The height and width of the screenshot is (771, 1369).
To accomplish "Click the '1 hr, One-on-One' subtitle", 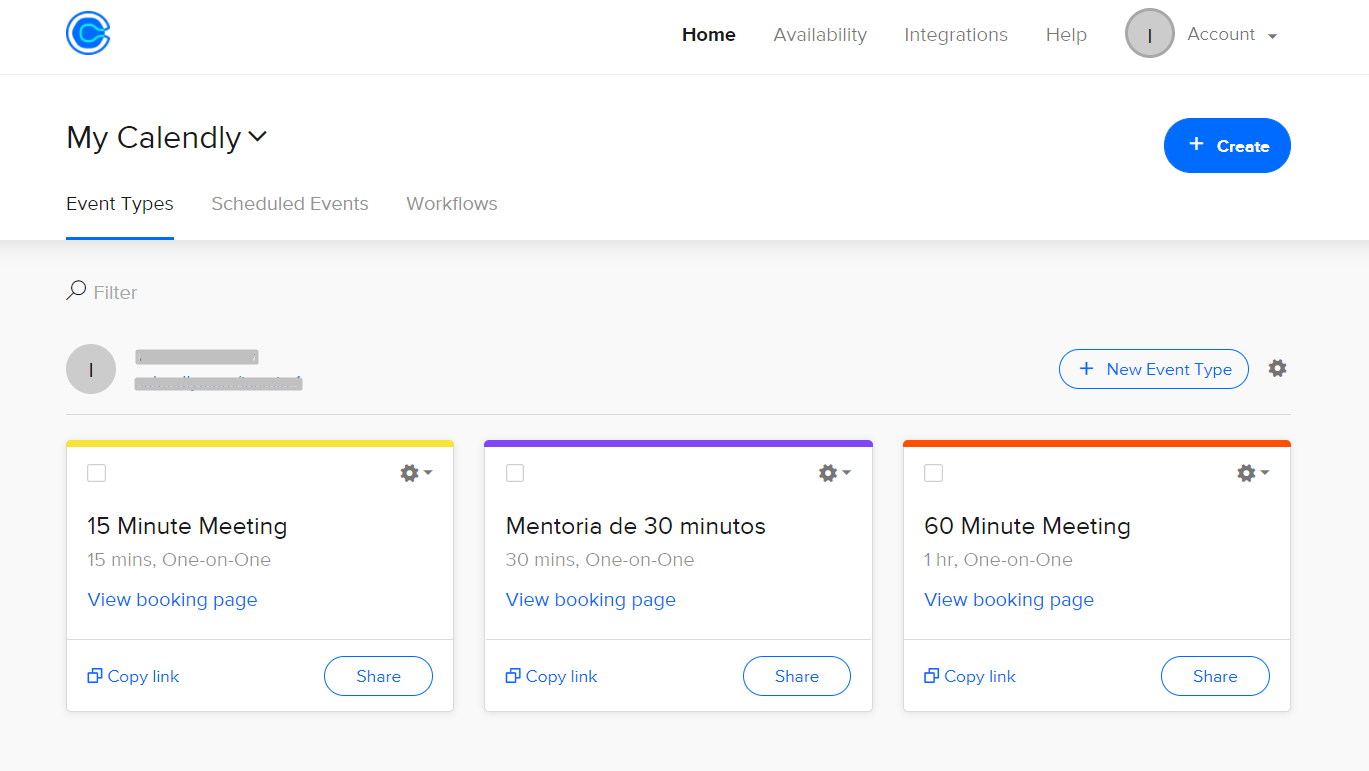I will (998, 560).
